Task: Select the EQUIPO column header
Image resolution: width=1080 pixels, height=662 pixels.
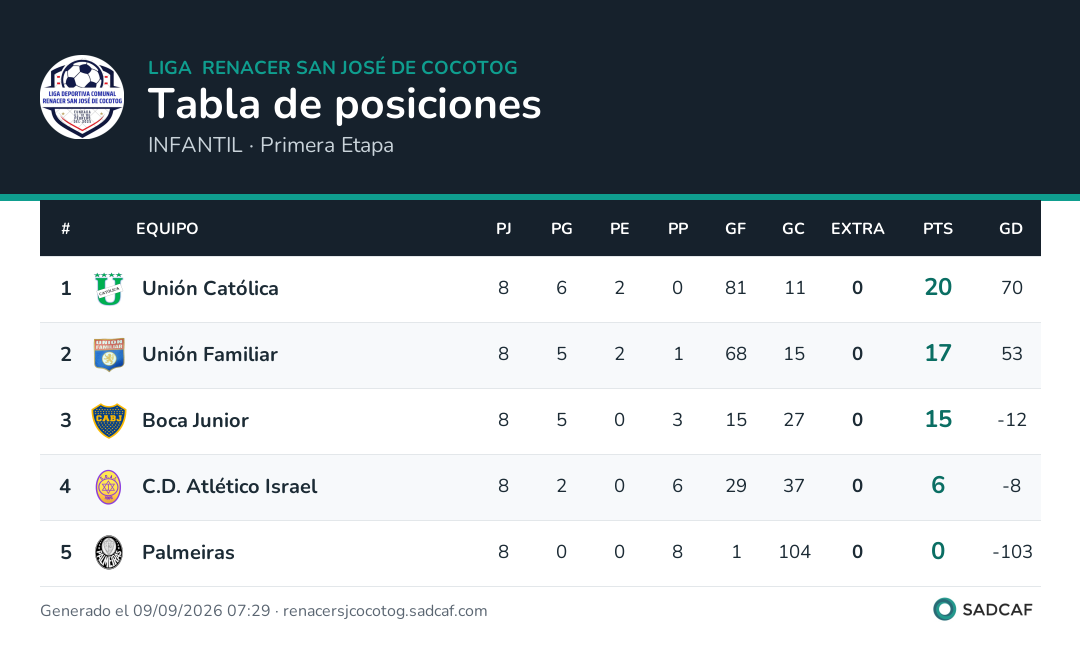Action: point(167,229)
